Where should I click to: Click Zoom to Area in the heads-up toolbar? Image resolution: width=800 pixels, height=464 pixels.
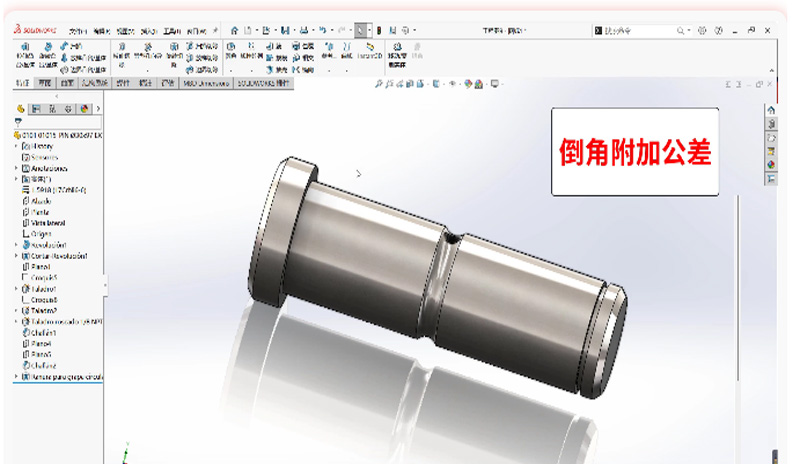389,84
